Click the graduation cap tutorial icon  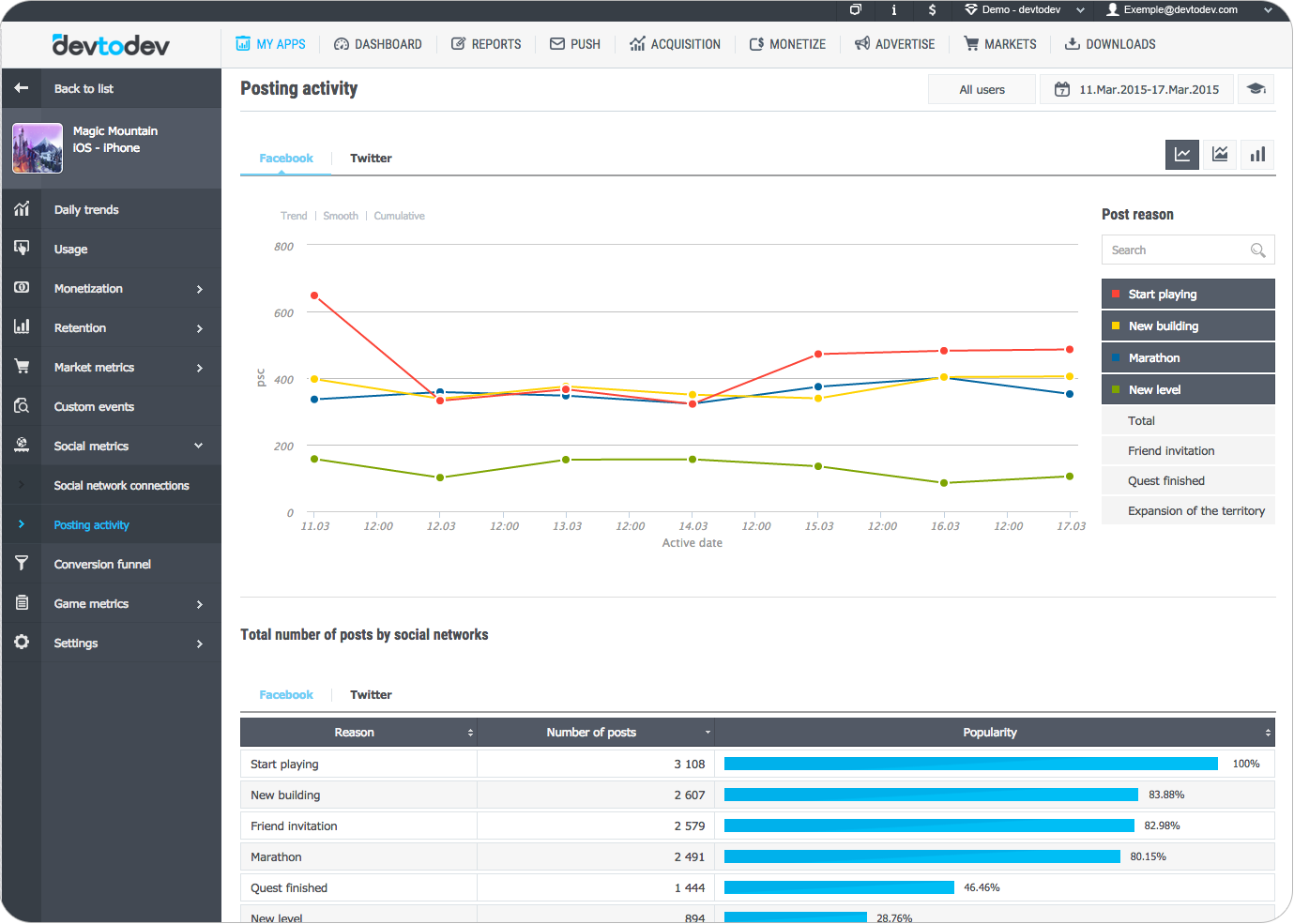tap(1256, 89)
